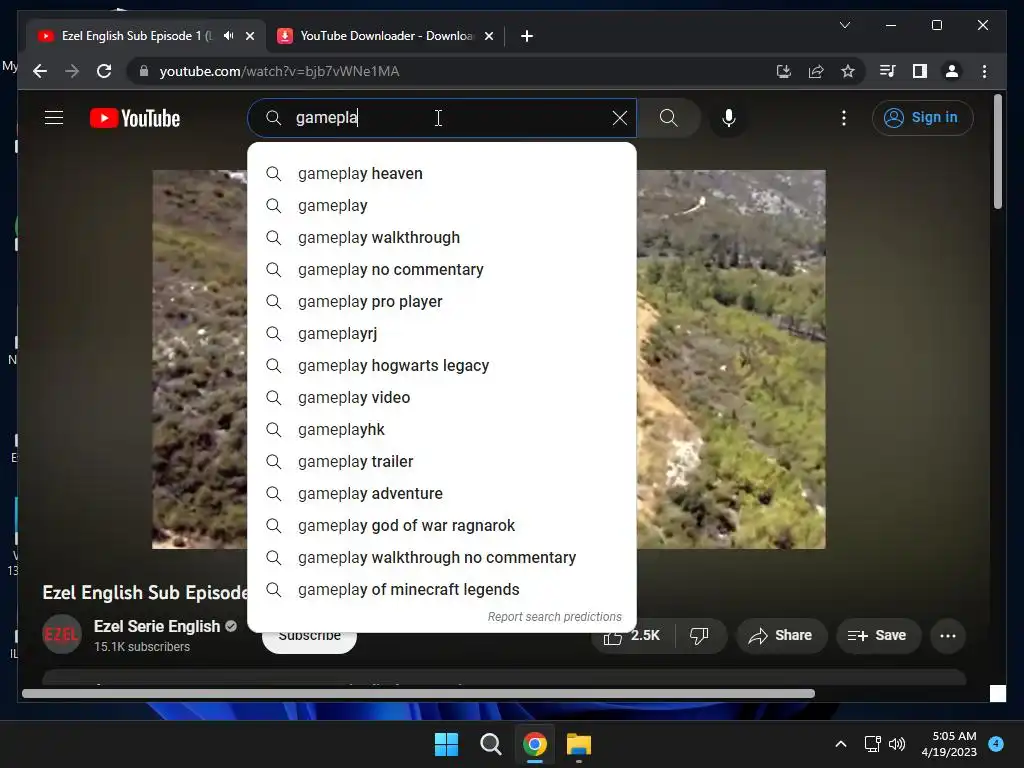The height and width of the screenshot is (768, 1024).
Task: Submit search with magnifier button
Action: click(x=669, y=118)
